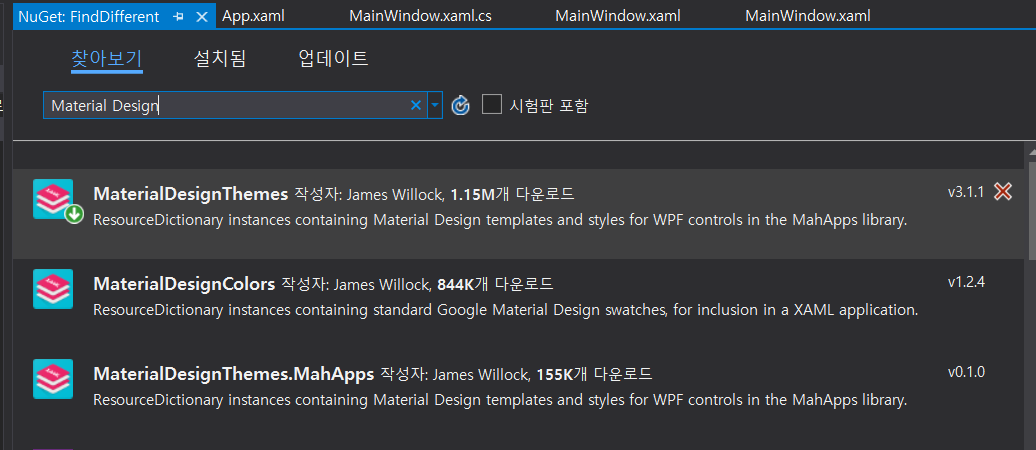Switch to the 설치됨 tab
Image resolution: width=1036 pixels, height=450 pixels.
tap(219, 58)
